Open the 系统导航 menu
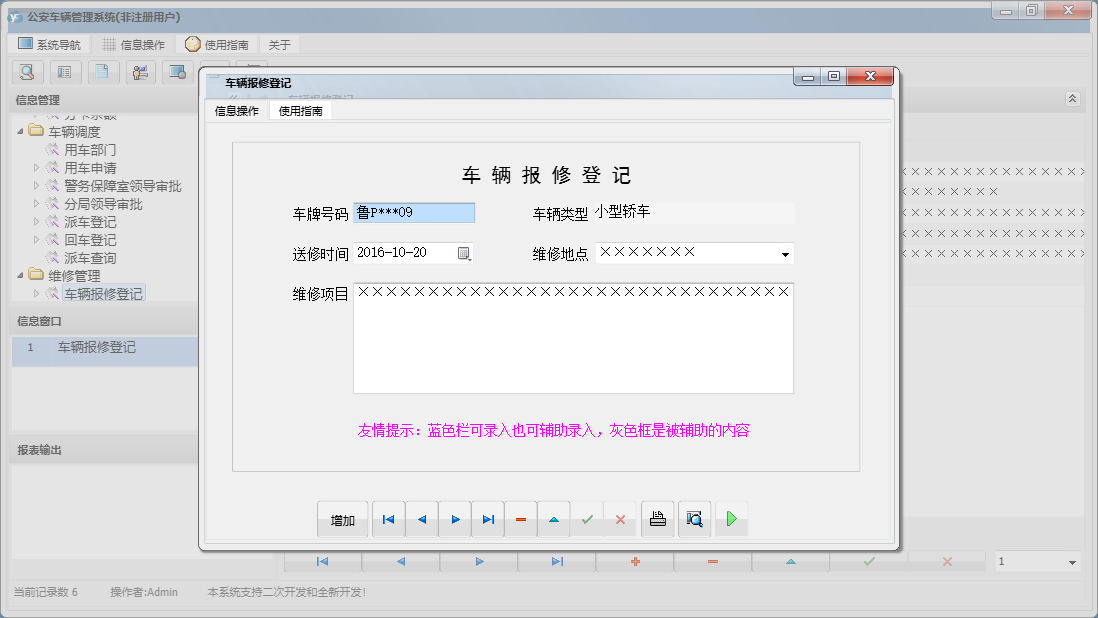 point(49,44)
